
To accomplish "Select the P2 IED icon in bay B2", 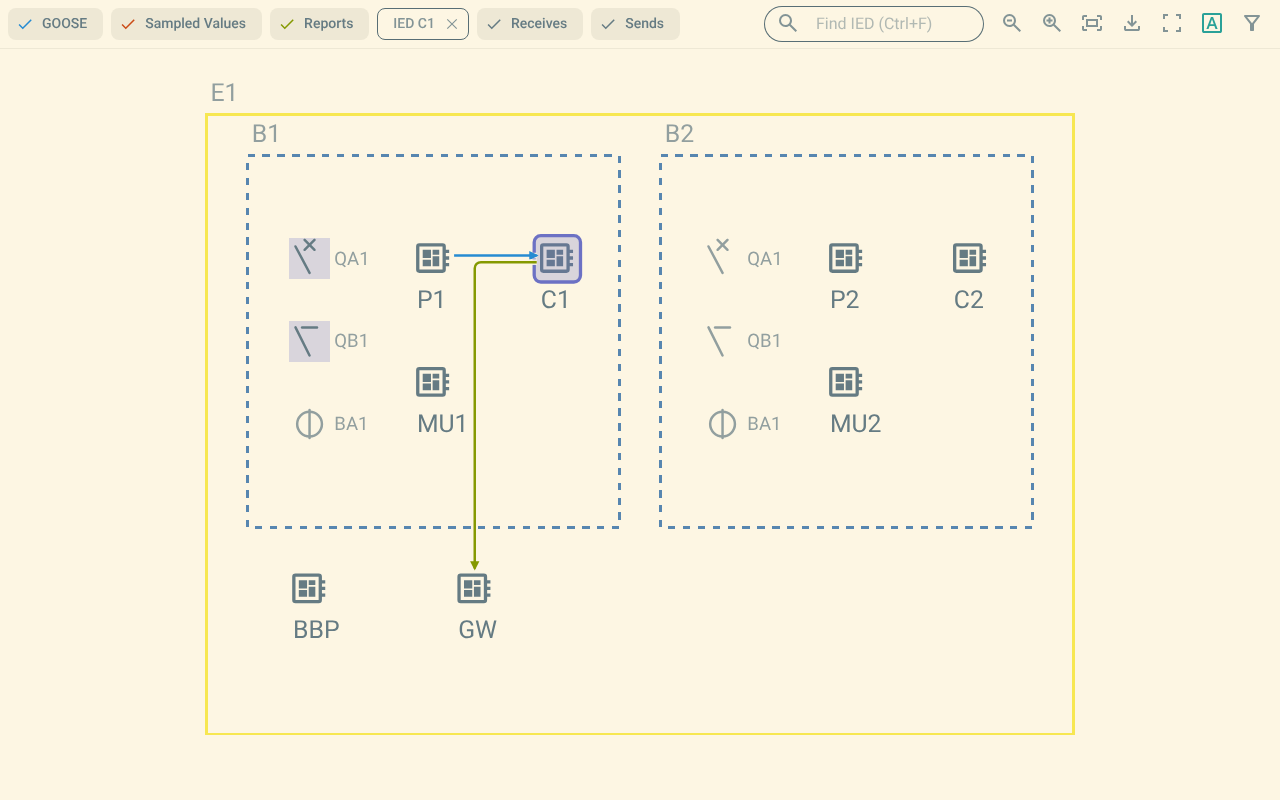I will coord(845,259).
